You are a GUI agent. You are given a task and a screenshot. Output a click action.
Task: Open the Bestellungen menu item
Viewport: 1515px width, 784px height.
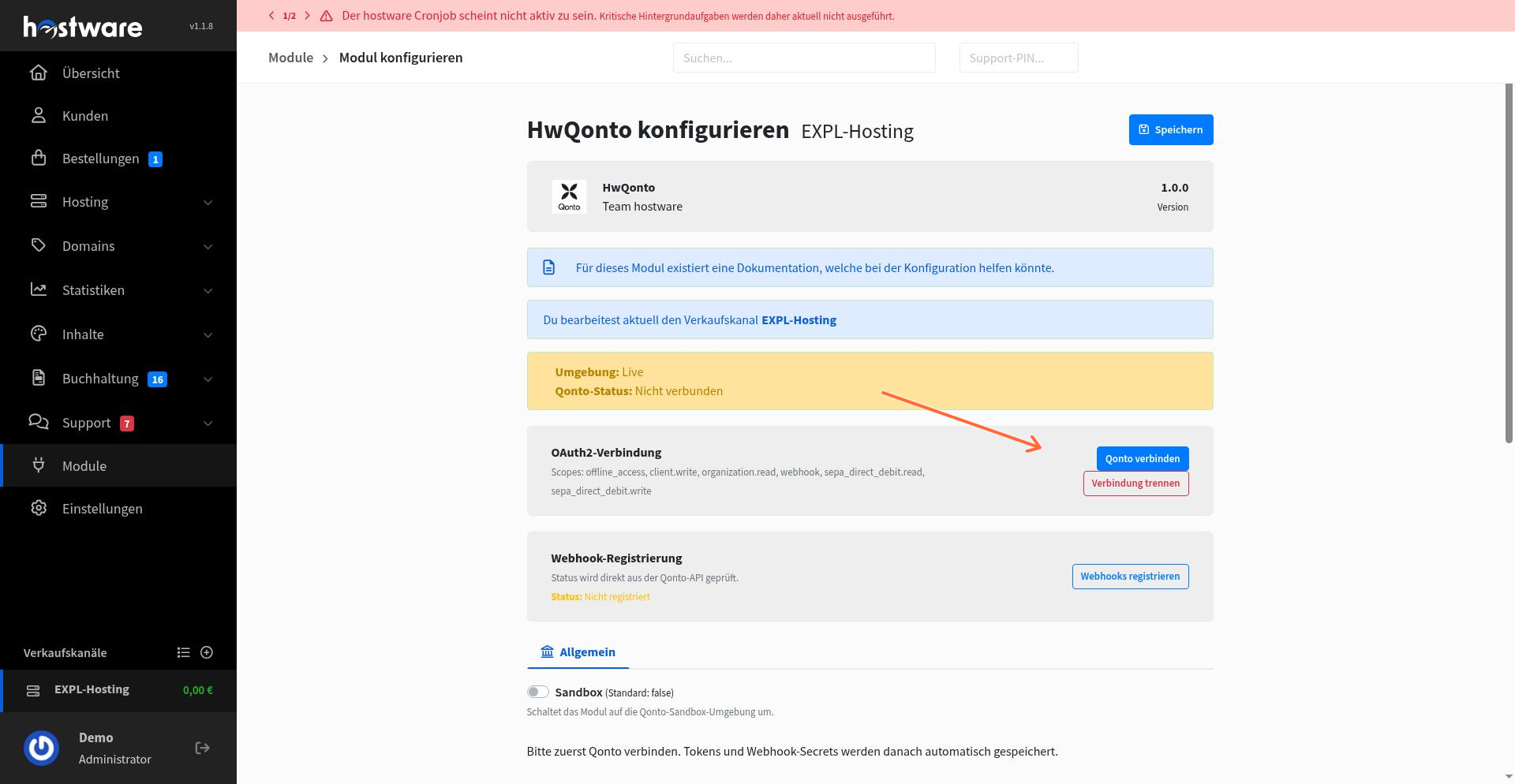click(118, 158)
